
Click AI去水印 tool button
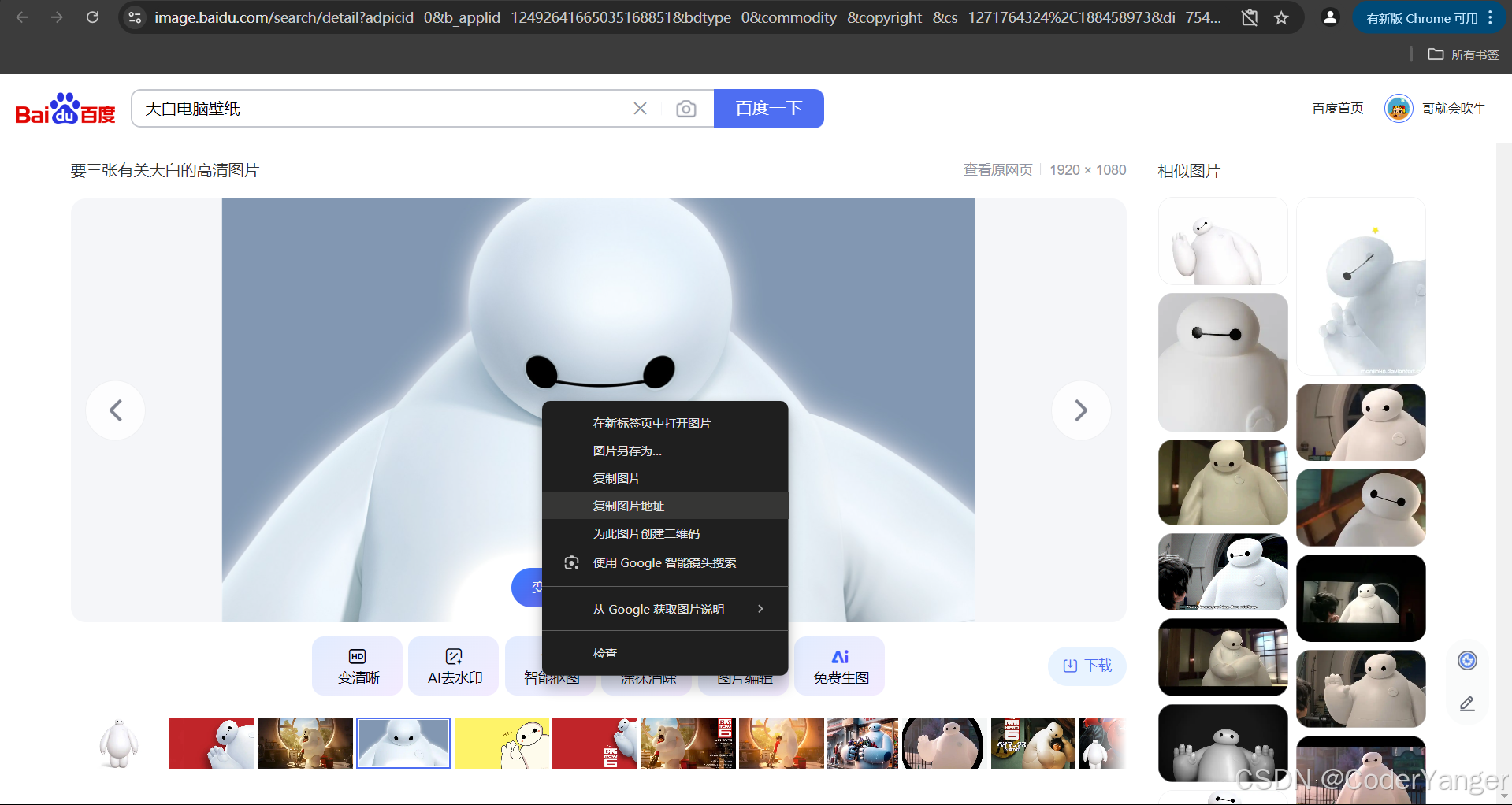coord(454,666)
